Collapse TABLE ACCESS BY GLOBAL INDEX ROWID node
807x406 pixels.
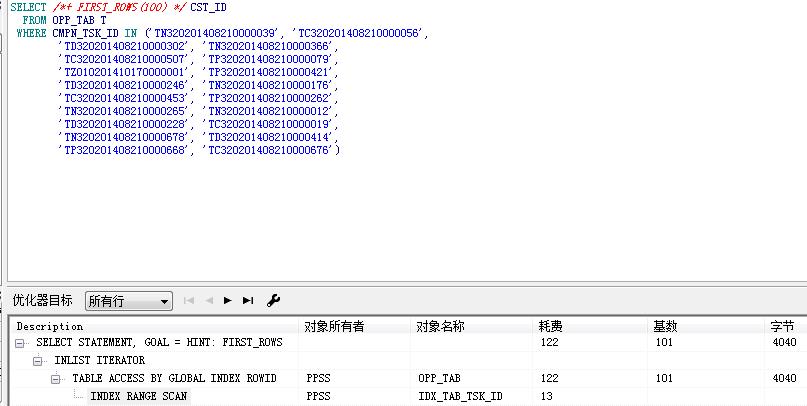(56, 379)
